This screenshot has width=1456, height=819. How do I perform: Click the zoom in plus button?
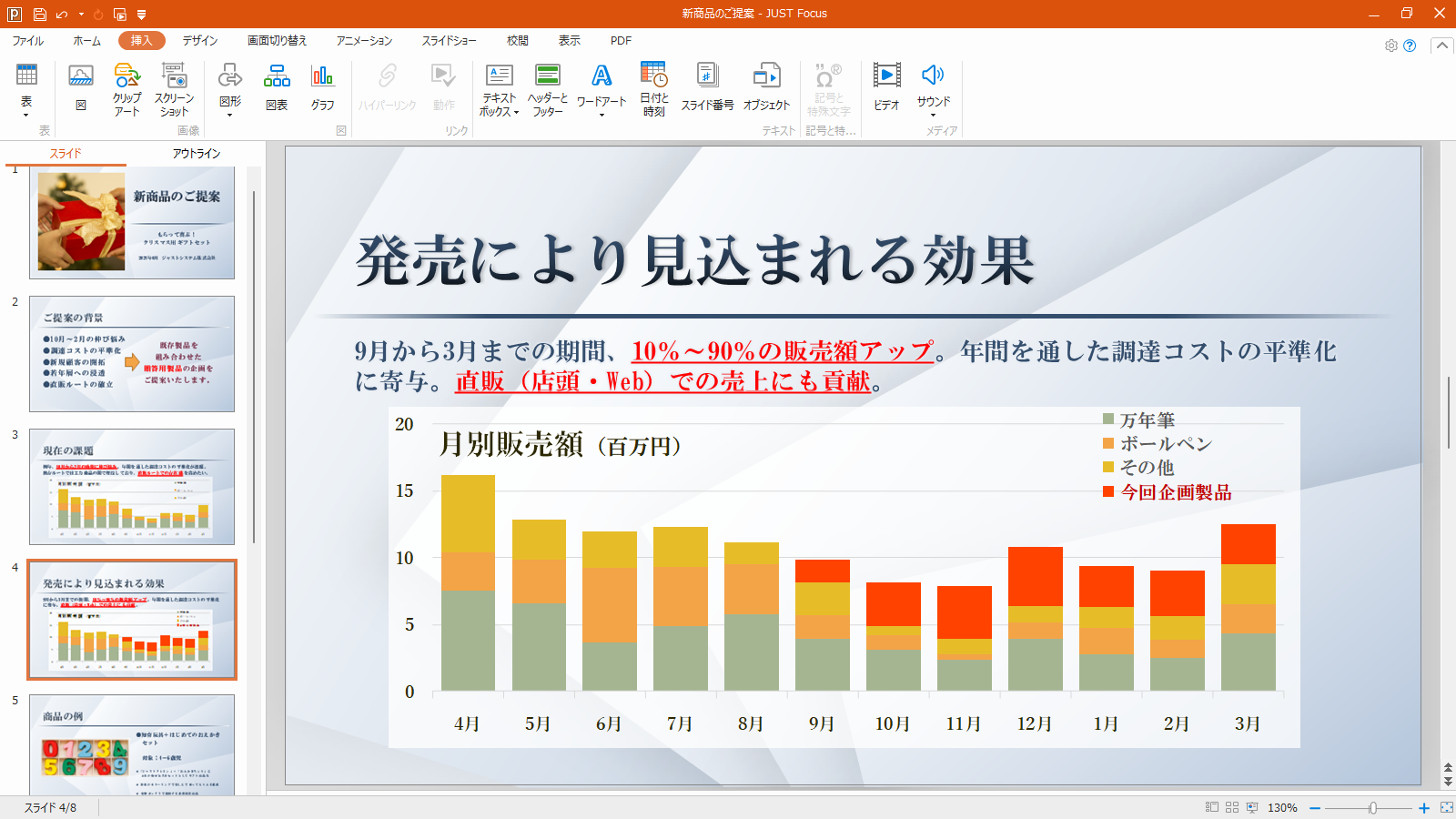coord(1424,808)
